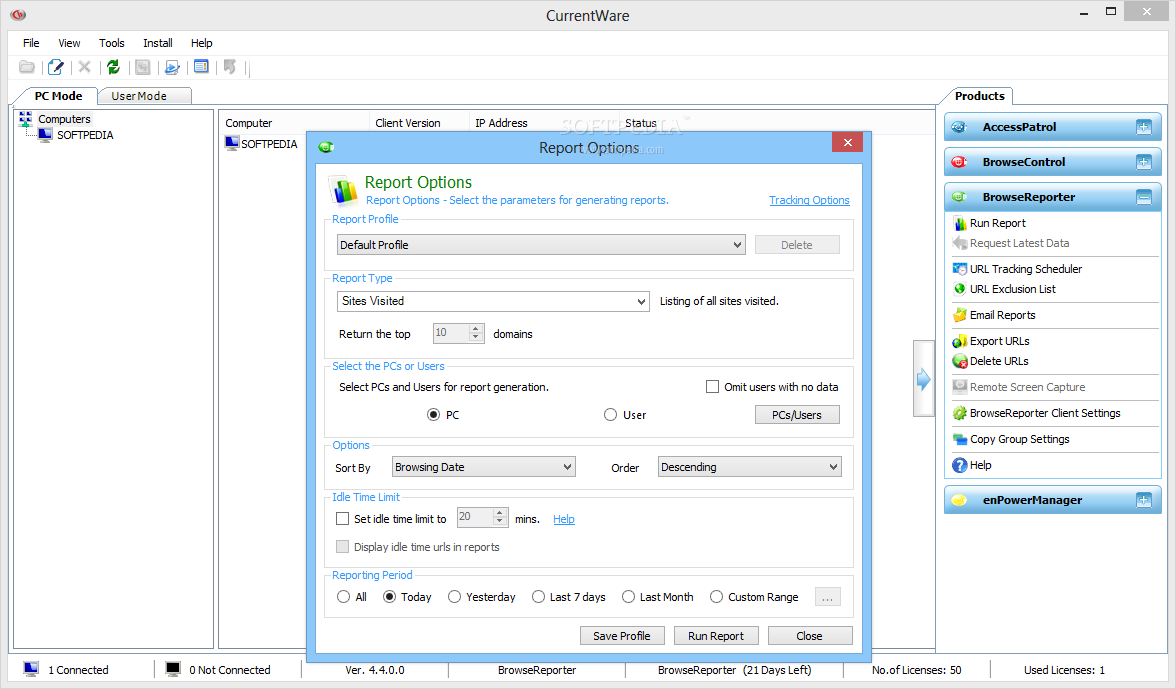Open the Report Type Sites Visited dropdown
This screenshot has height=689, width=1176.
[493, 301]
